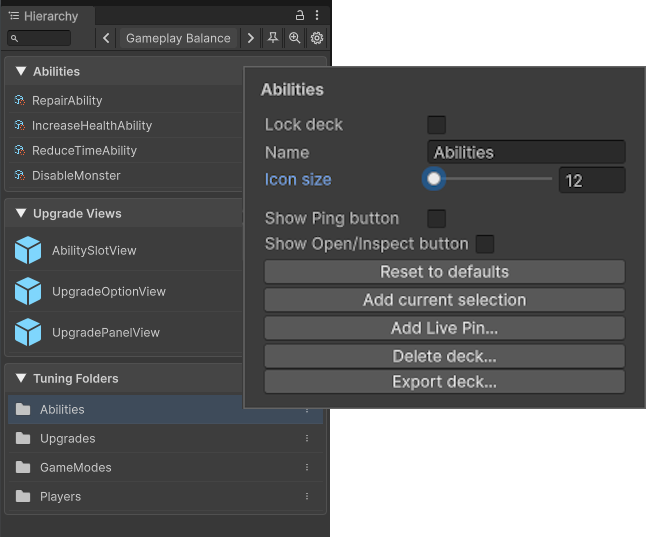Screen dimensions: 660x537
Task: Select the UpgradeOptionView label
Action: click(x=109, y=292)
